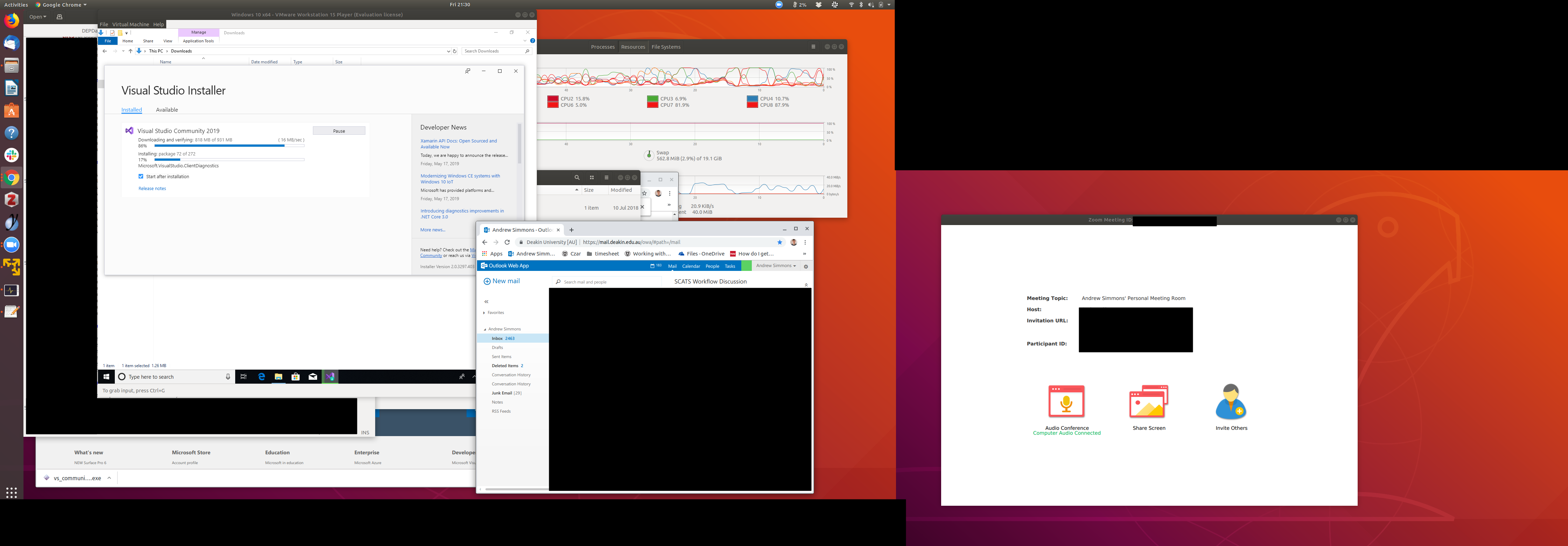Open the File Systems tab

(x=666, y=47)
